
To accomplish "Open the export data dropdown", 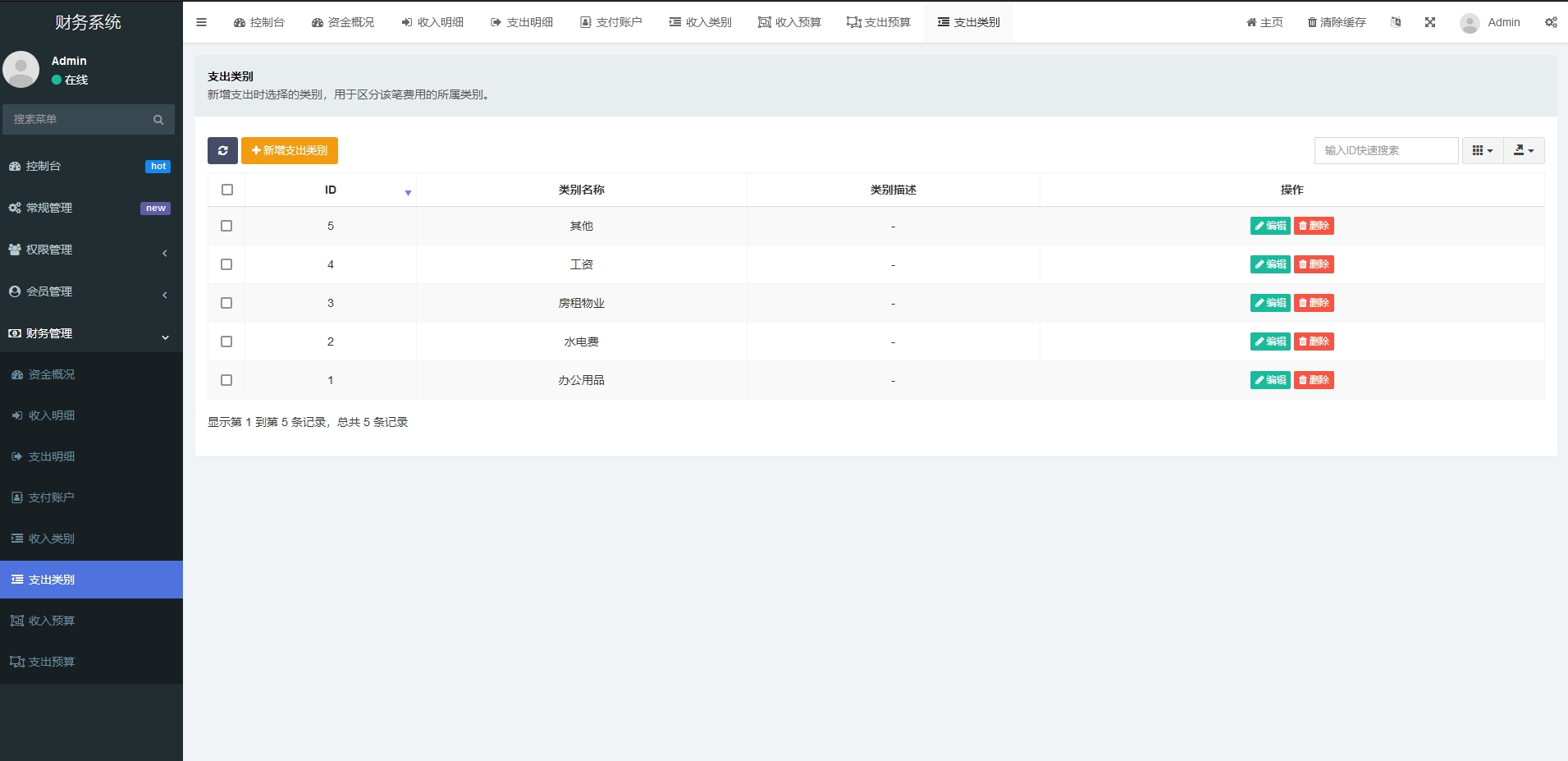I will coord(1524,150).
